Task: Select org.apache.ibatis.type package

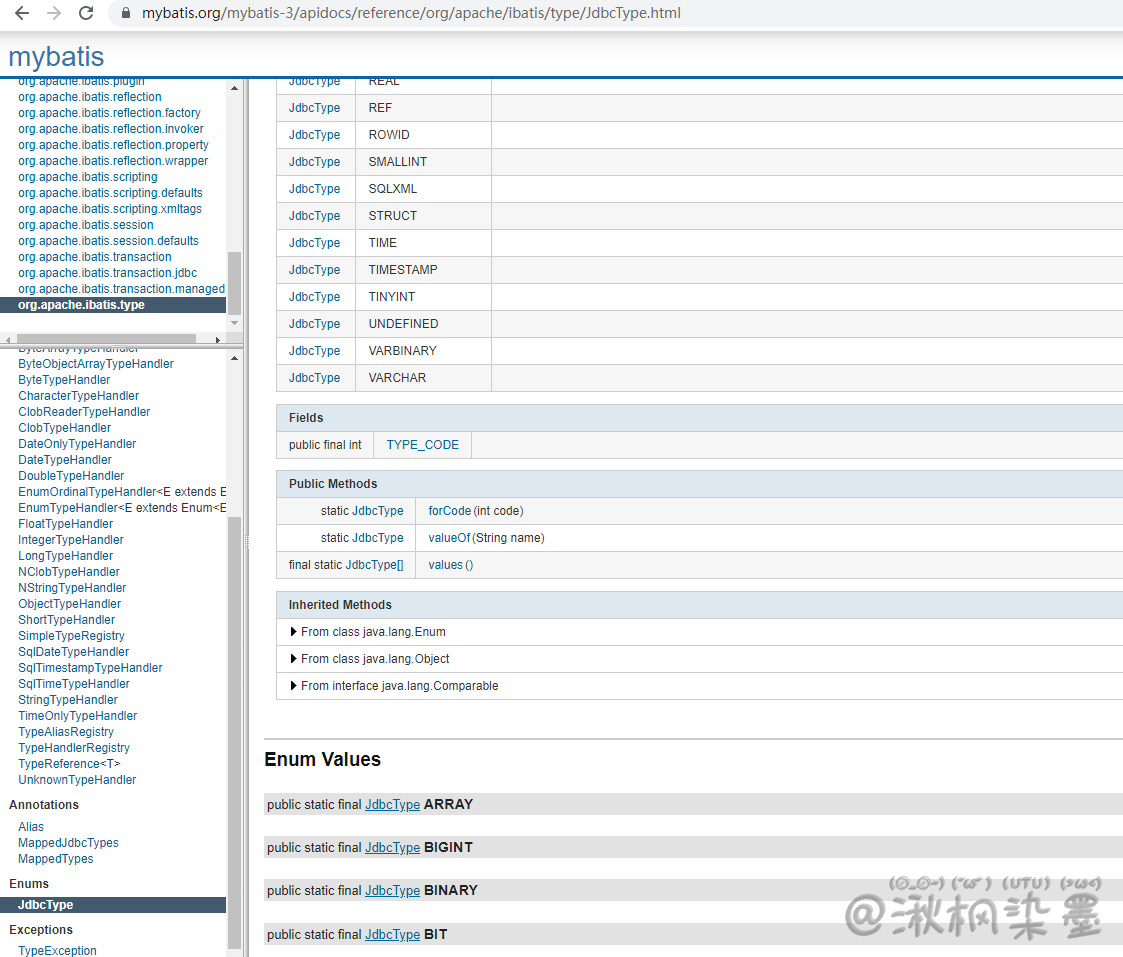Action: tap(81, 305)
